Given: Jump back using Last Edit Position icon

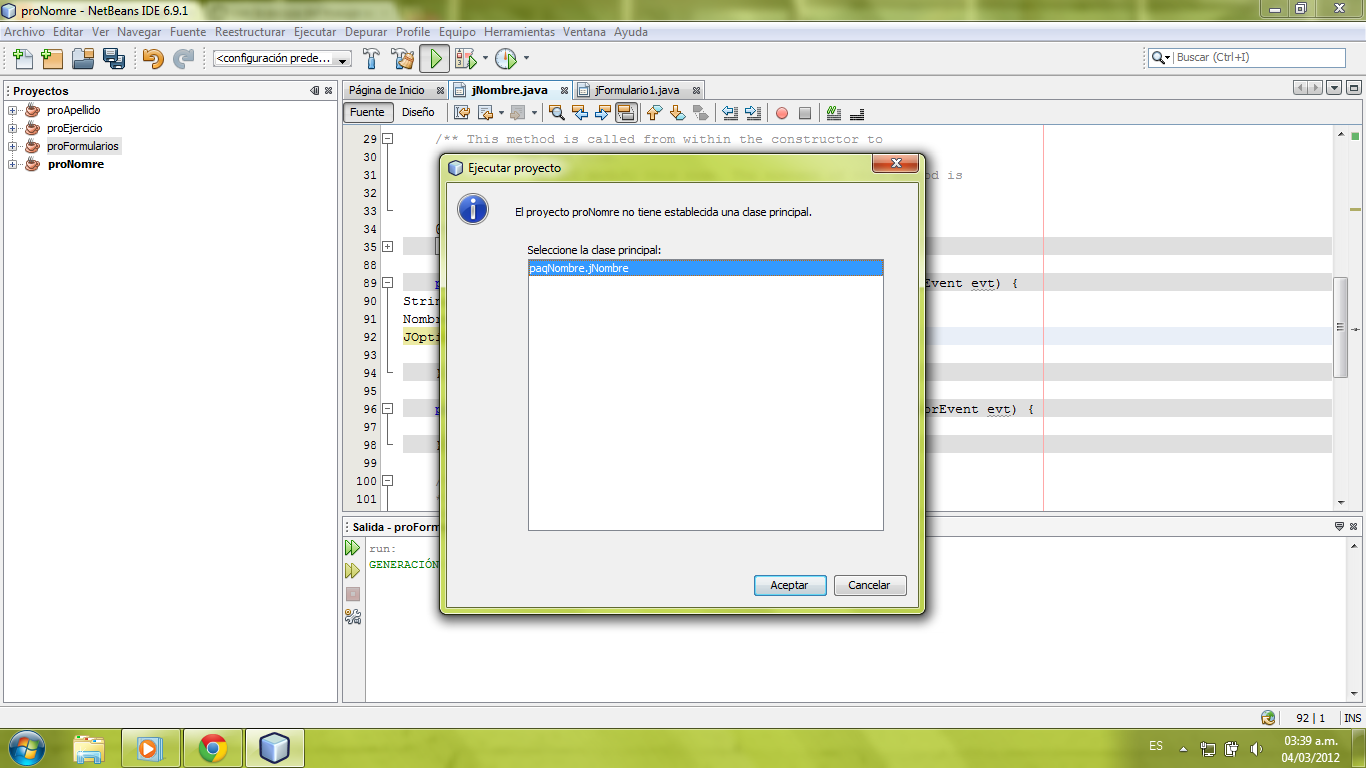Looking at the screenshot, I should pyautogui.click(x=460, y=112).
